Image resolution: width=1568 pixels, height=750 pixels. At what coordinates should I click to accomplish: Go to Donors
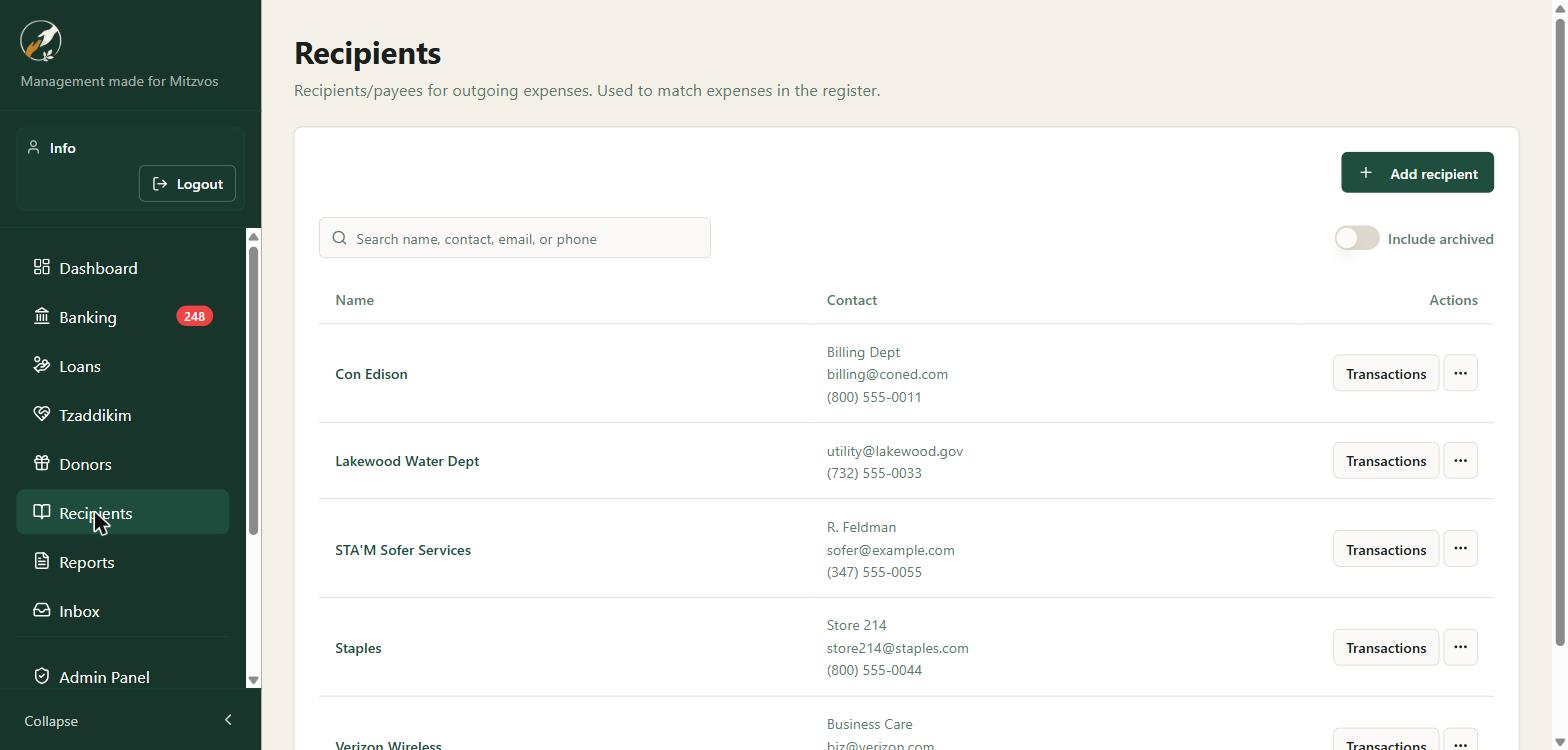coord(123,464)
